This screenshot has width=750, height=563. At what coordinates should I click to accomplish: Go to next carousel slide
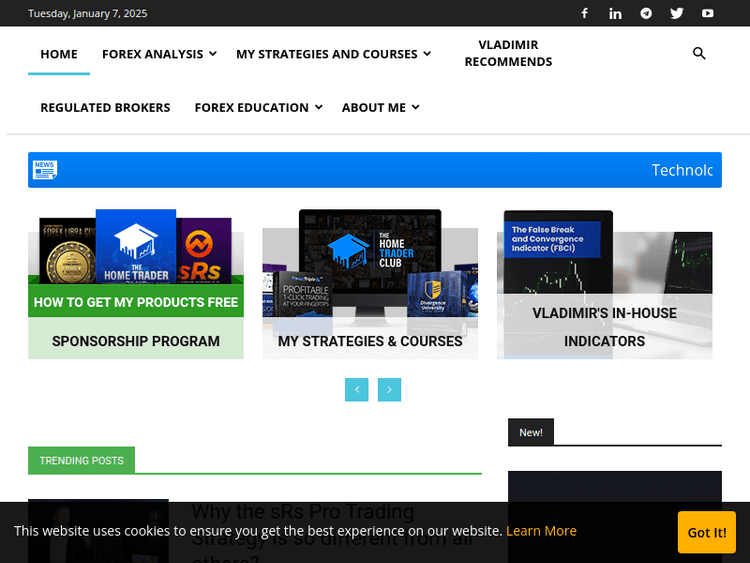coord(389,389)
